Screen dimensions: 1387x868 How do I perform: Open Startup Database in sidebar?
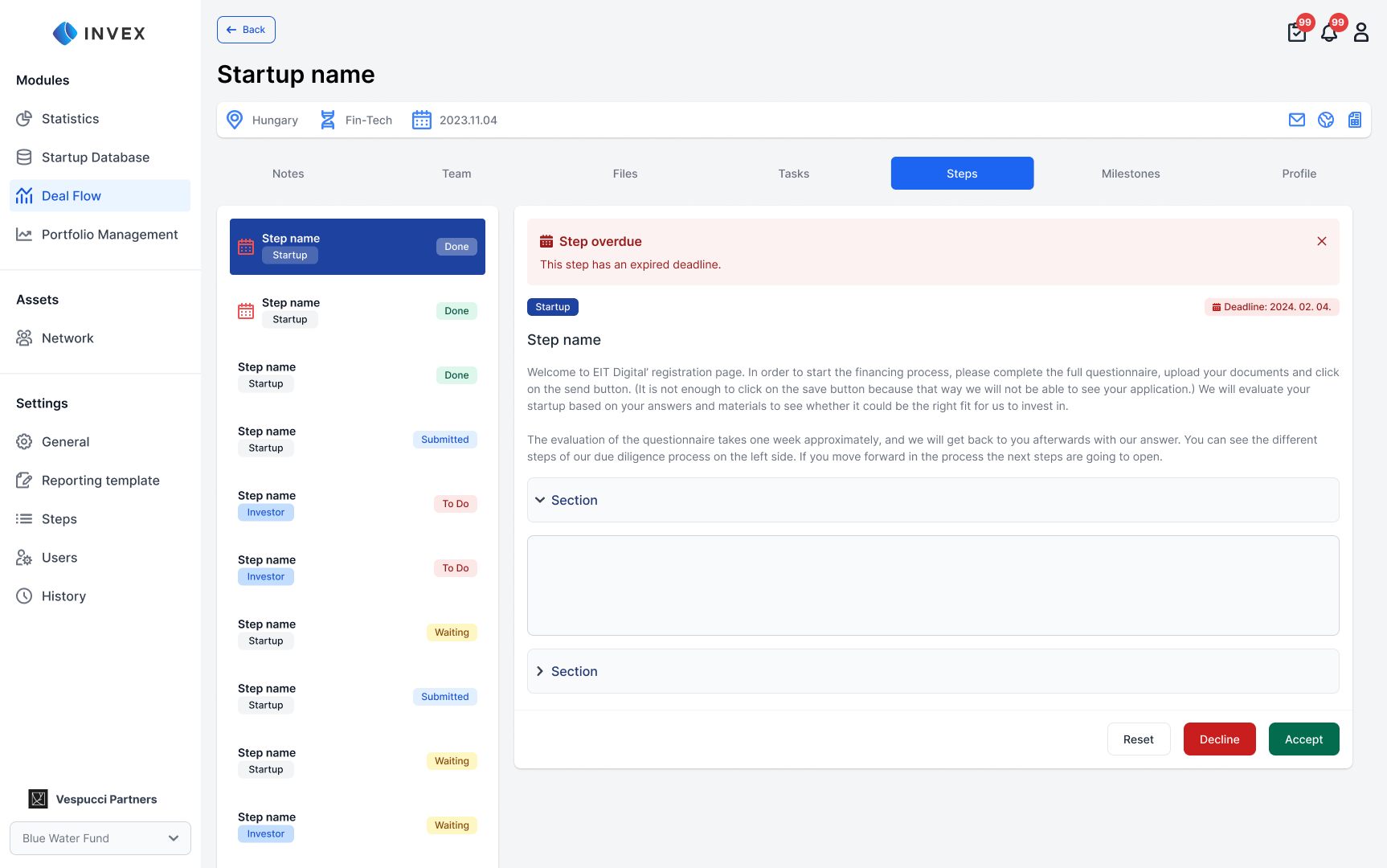(95, 158)
